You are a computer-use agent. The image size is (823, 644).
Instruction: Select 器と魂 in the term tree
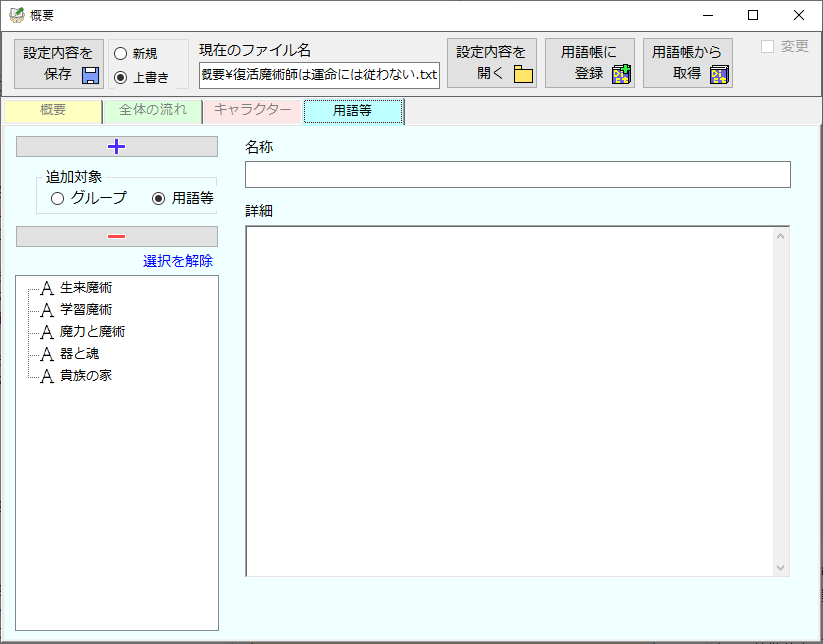pos(79,354)
